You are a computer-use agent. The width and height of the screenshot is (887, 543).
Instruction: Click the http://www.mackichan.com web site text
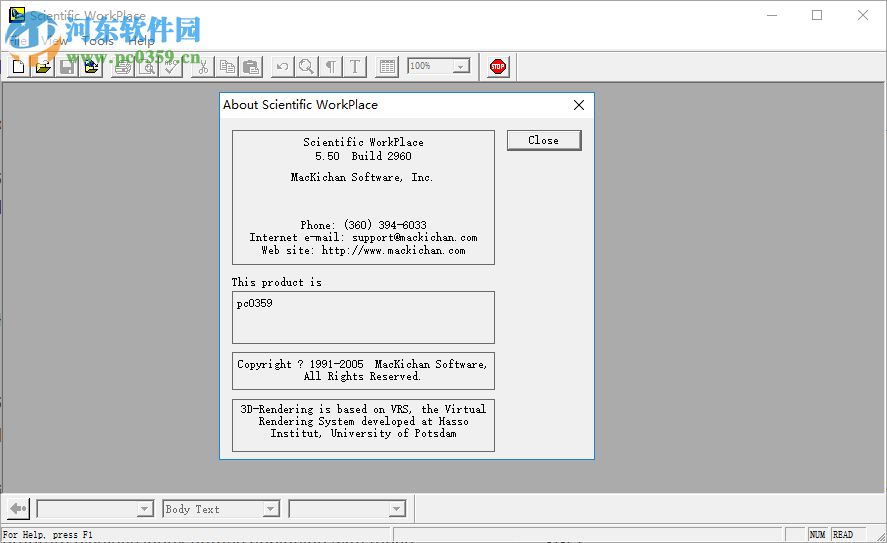click(x=394, y=250)
